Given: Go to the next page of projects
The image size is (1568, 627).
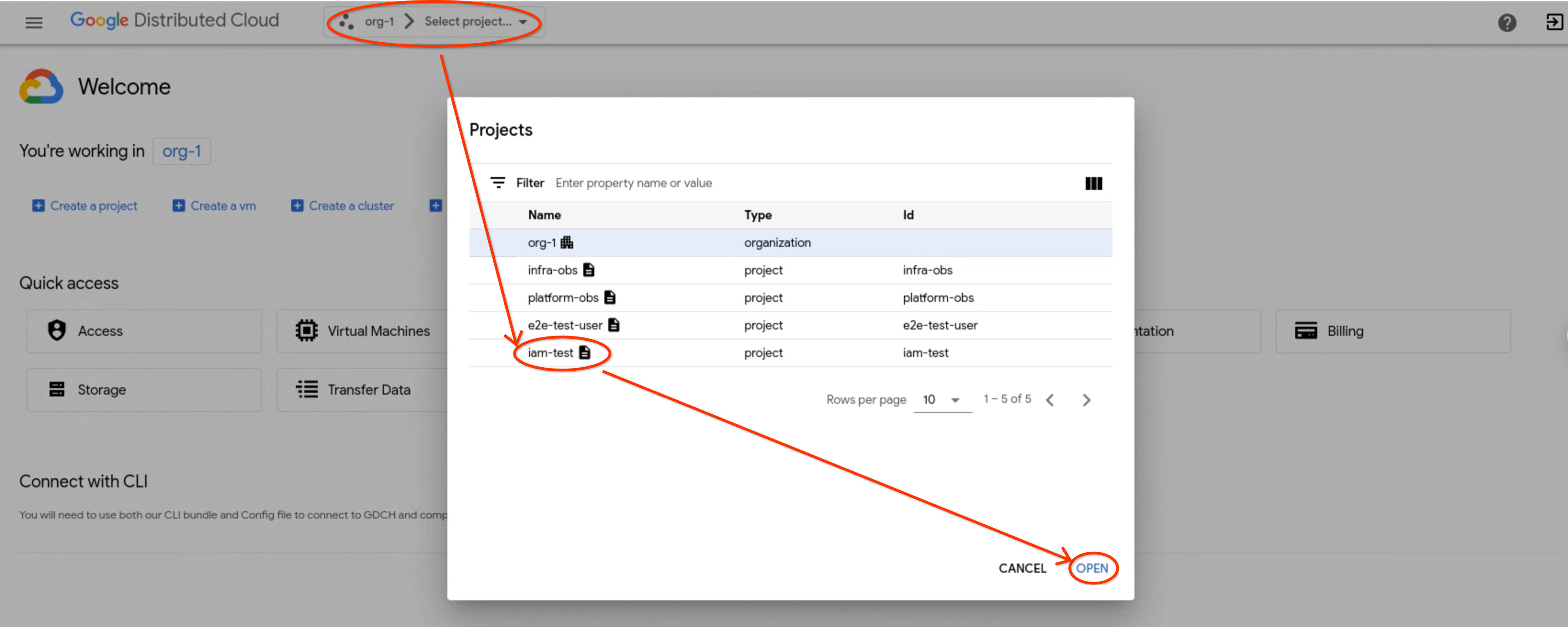Looking at the screenshot, I should point(1087,399).
